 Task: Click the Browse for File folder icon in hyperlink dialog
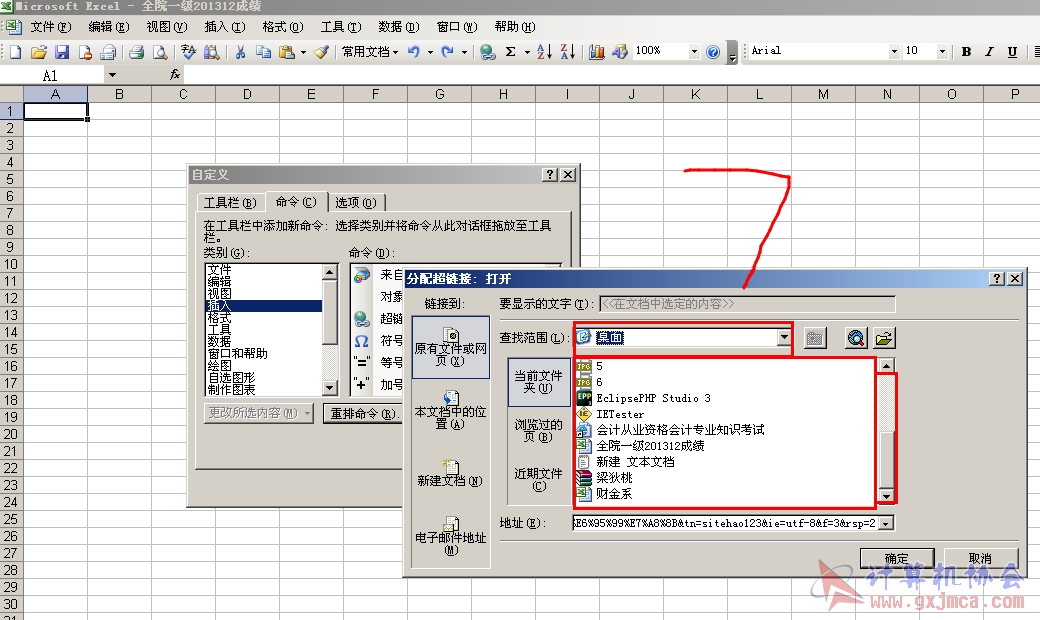click(883, 338)
